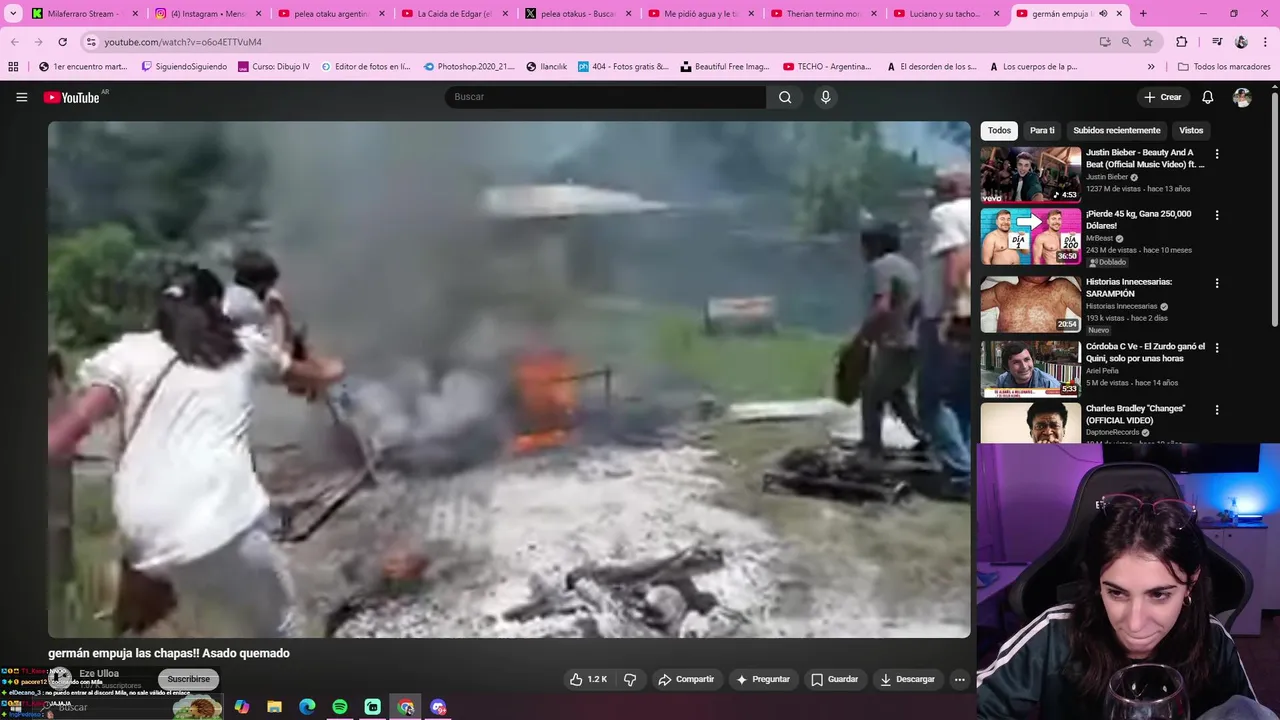The height and width of the screenshot is (720, 1280).
Task: Open YouTube notifications bell
Action: pos(1208,97)
